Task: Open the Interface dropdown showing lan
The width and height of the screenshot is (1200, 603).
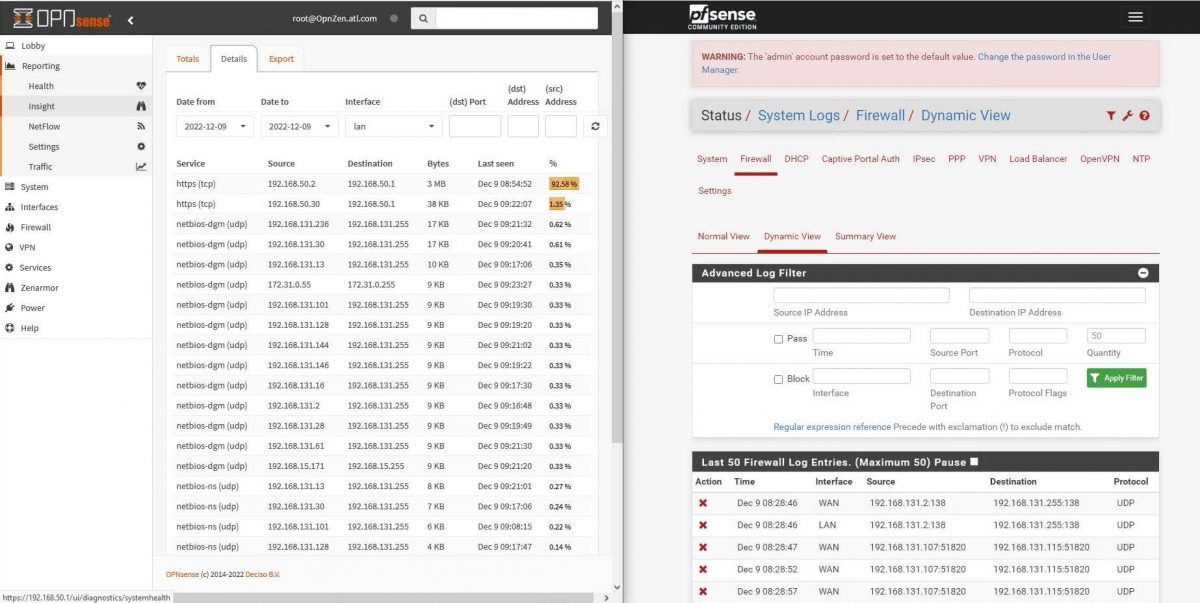Action: pyautogui.click(x=393, y=126)
